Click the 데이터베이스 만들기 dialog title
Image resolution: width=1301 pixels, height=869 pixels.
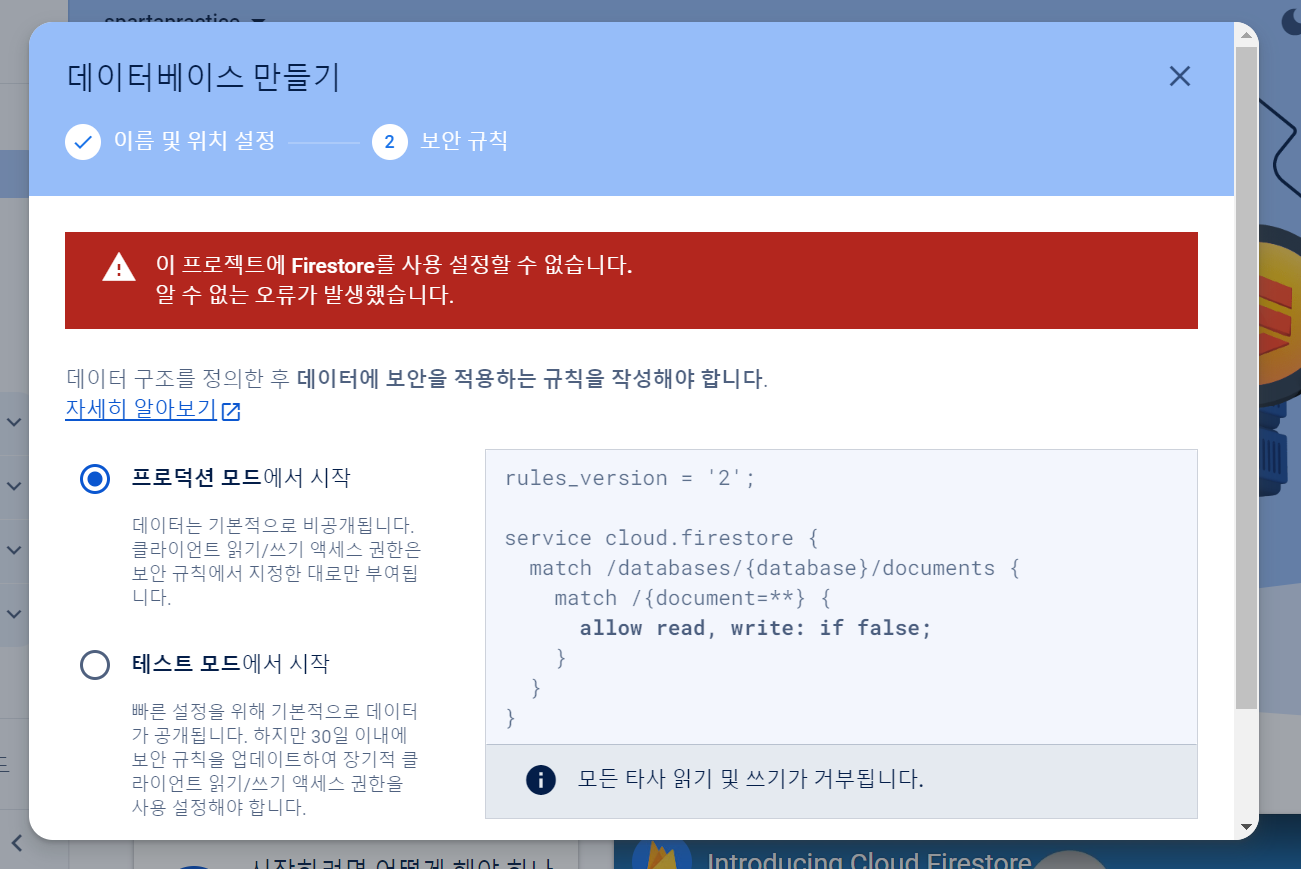coord(204,77)
